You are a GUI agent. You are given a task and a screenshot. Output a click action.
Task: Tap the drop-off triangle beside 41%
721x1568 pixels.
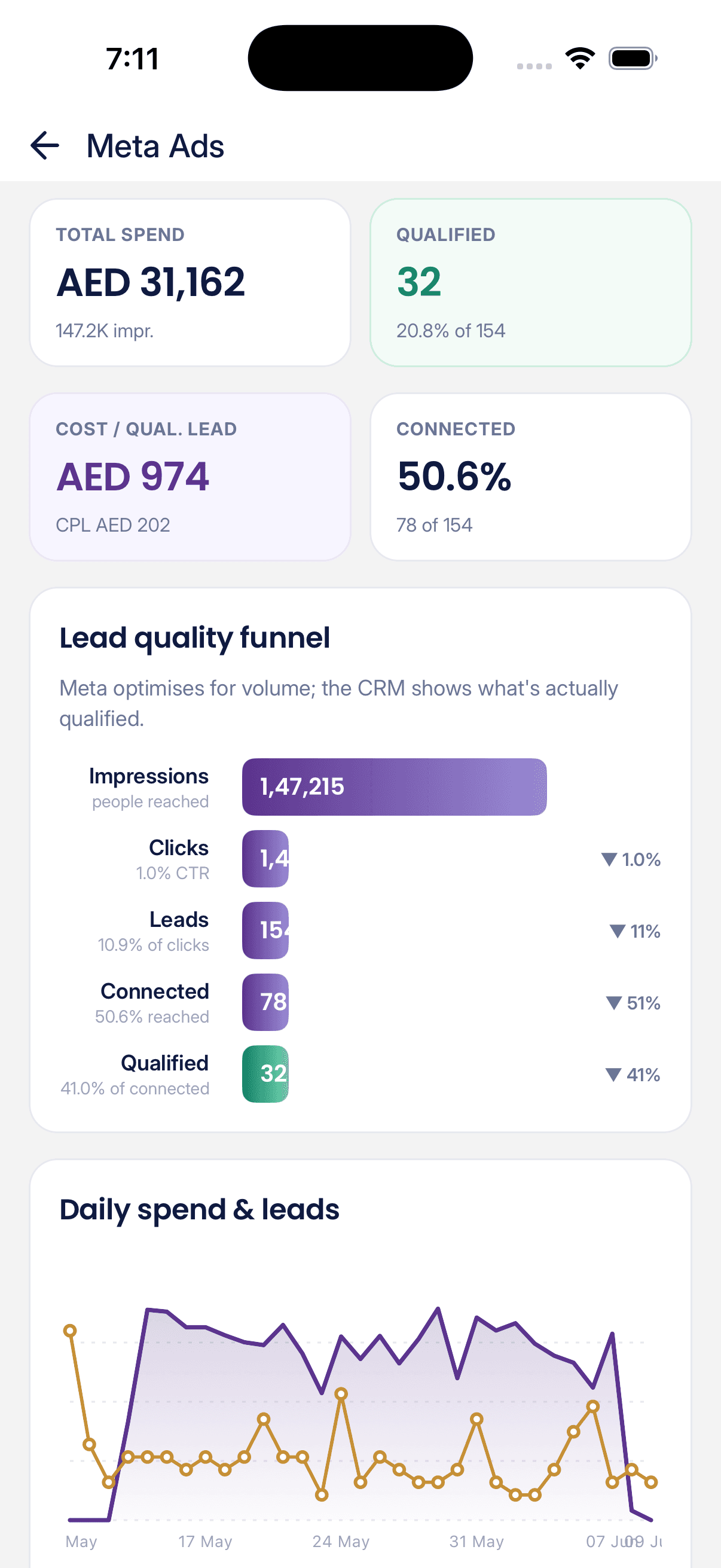click(613, 1075)
